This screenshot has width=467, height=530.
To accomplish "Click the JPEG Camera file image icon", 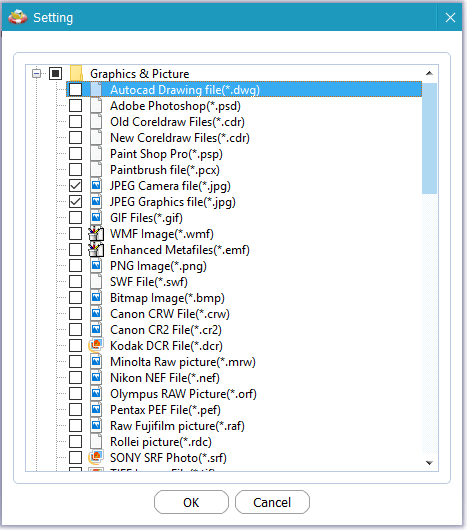I will [96, 186].
